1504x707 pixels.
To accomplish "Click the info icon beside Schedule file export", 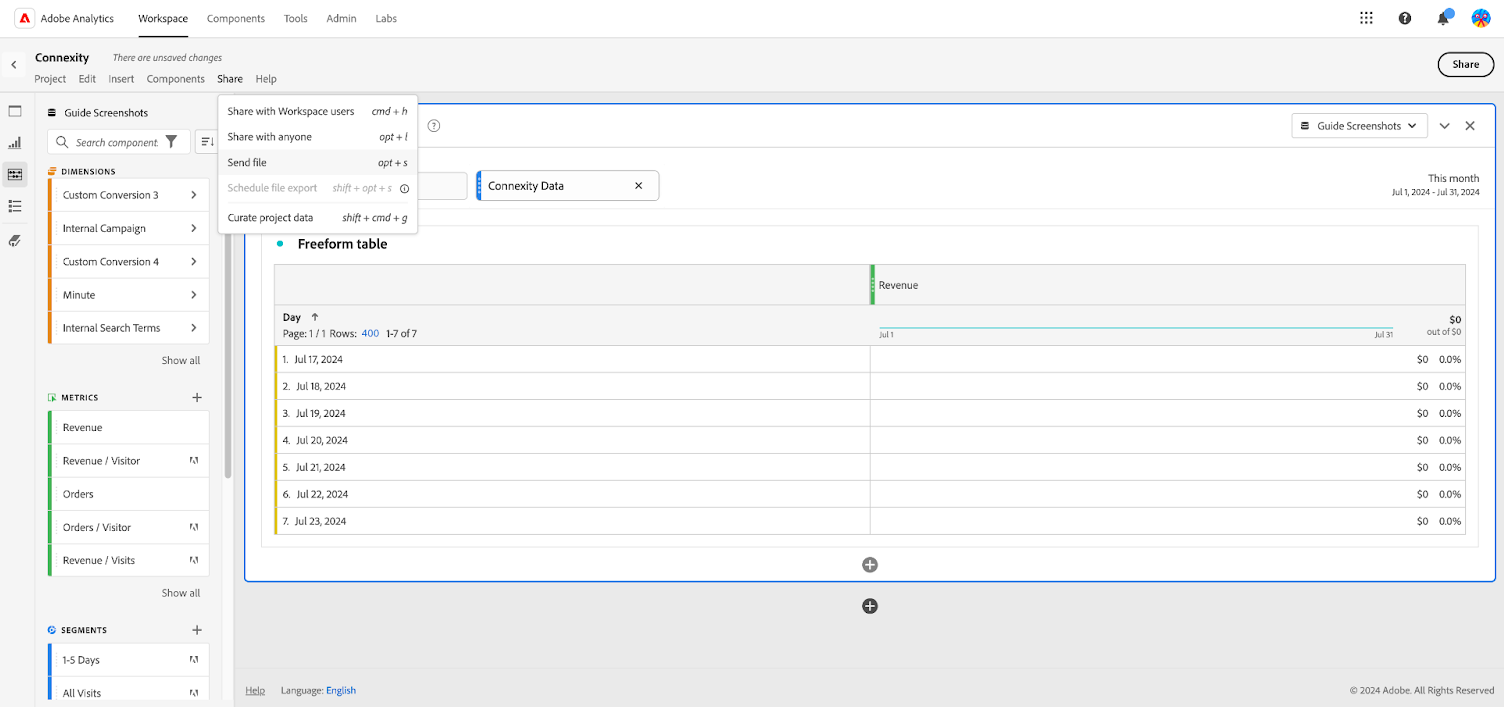I will click(404, 188).
